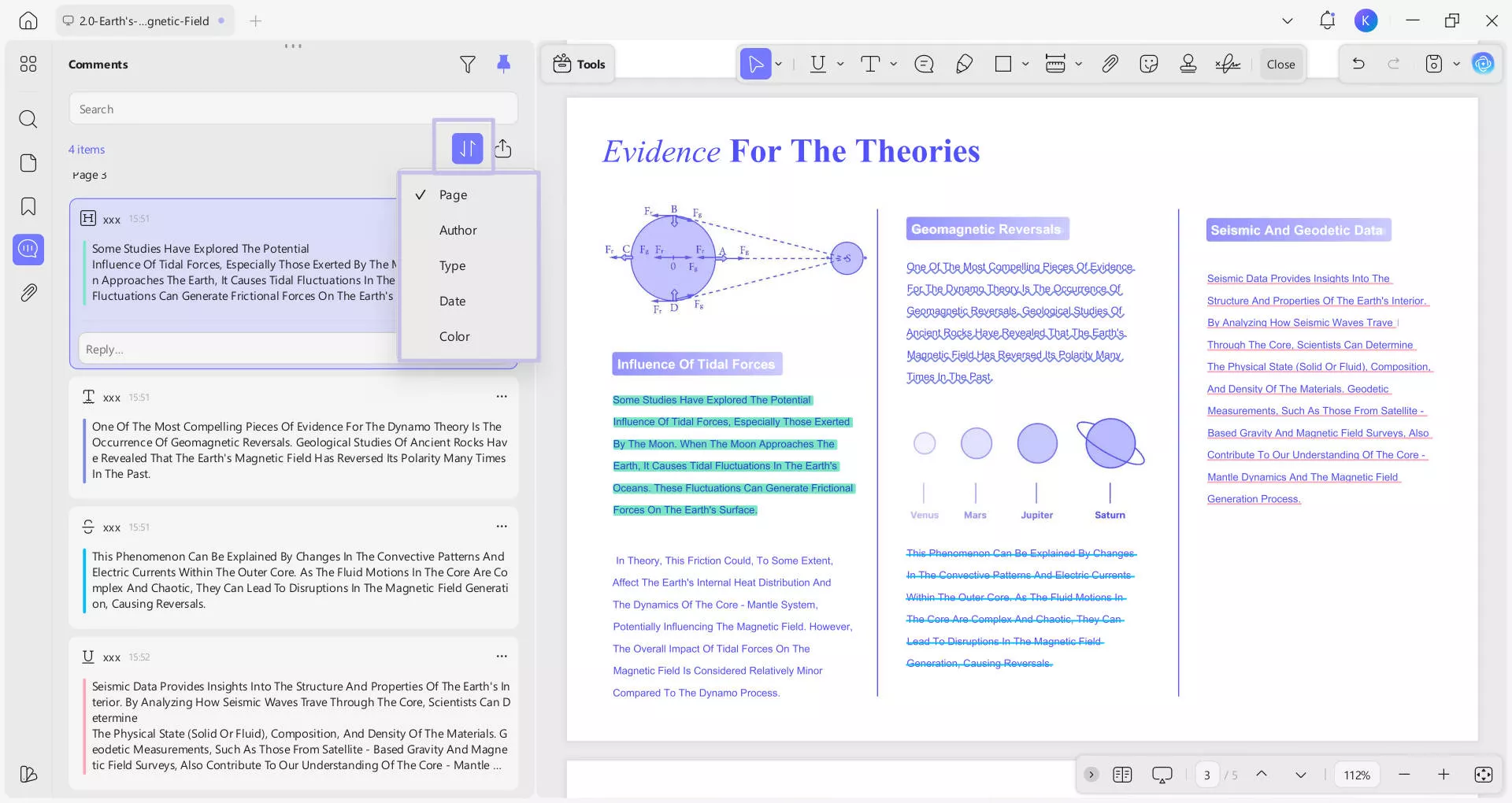Open the signature tool
1512x803 pixels.
(x=1228, y=64)
